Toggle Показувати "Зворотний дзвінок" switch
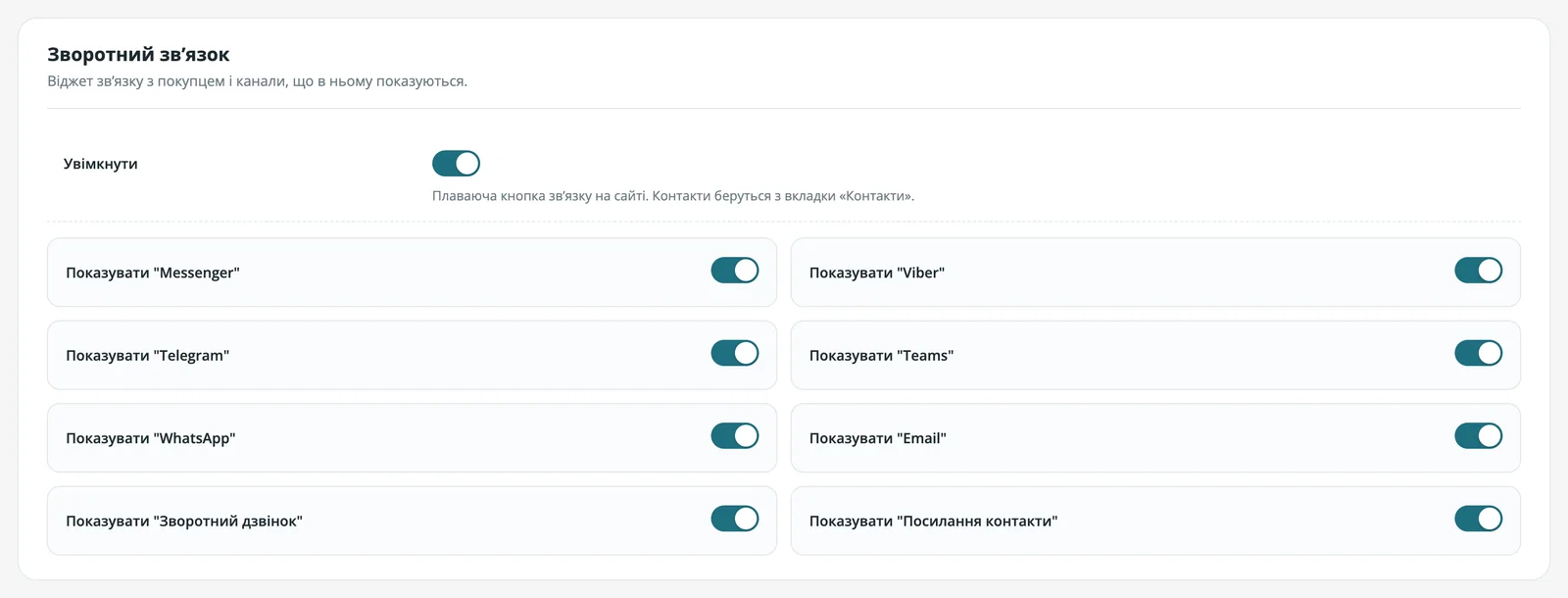 coord(735,519)
